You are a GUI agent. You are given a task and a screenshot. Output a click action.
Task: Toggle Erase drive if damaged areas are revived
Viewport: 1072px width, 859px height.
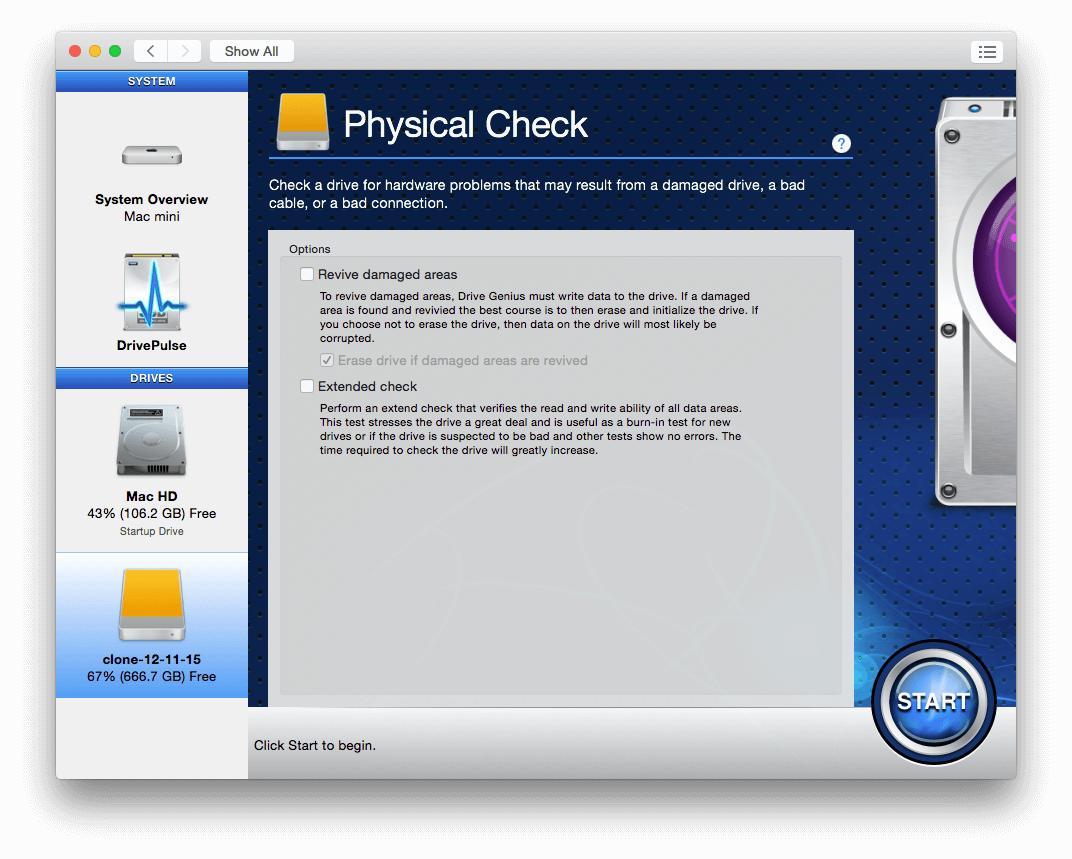pyautogui.click(x=327, y=360)
